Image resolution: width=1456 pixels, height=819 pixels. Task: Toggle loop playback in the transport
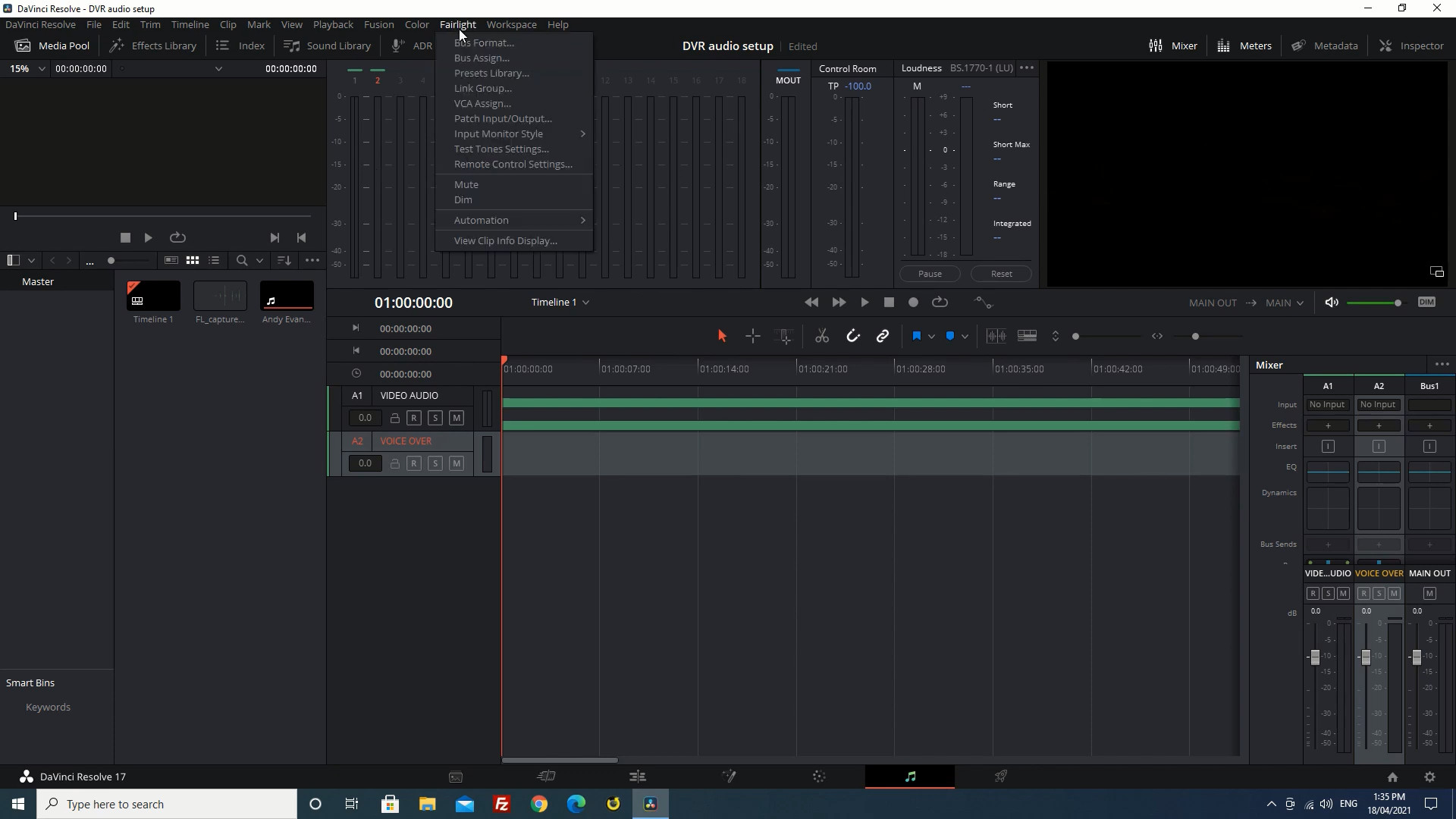[940, 303]
